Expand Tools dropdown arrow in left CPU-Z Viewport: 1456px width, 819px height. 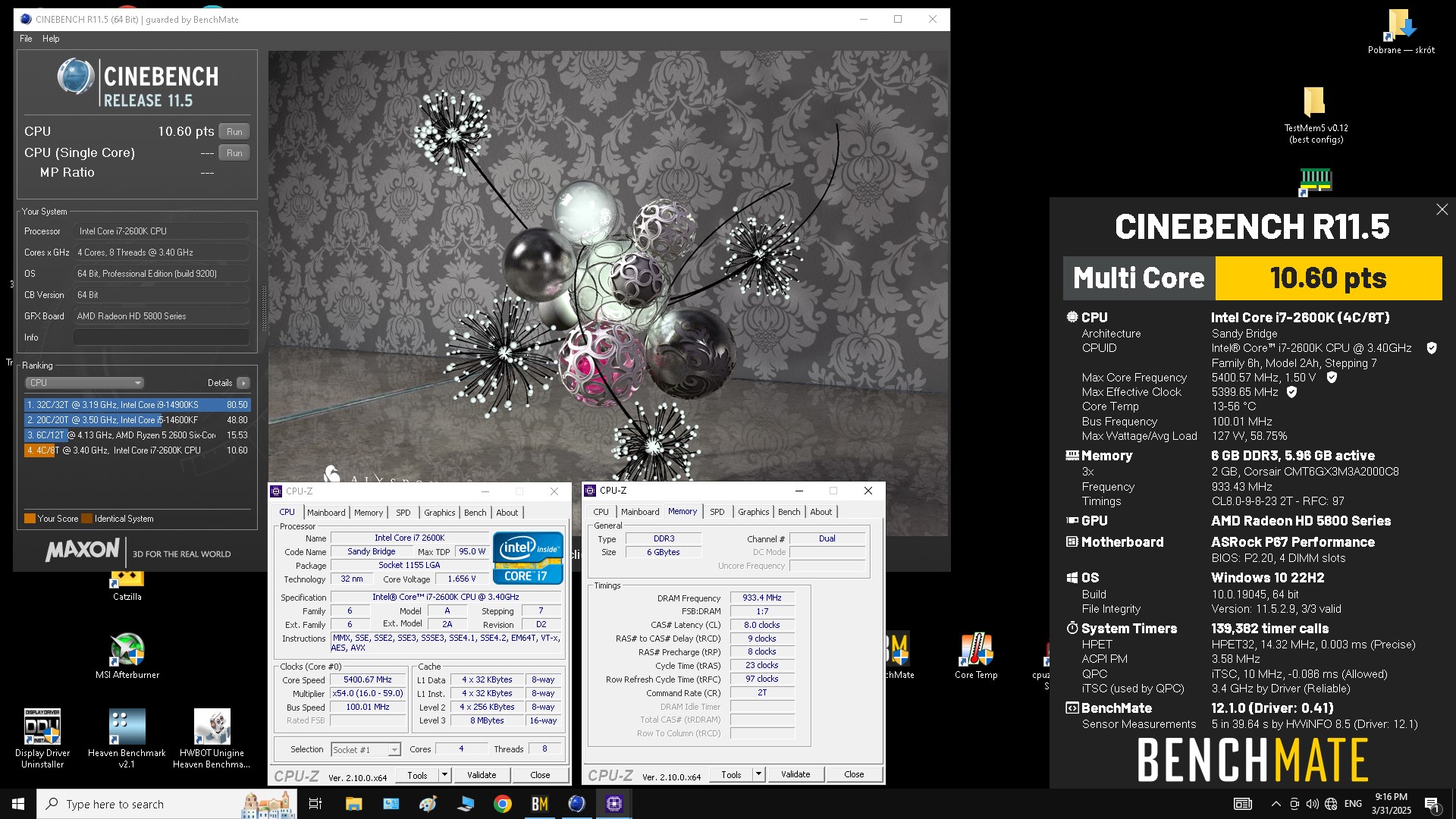(x=444, y=775)
